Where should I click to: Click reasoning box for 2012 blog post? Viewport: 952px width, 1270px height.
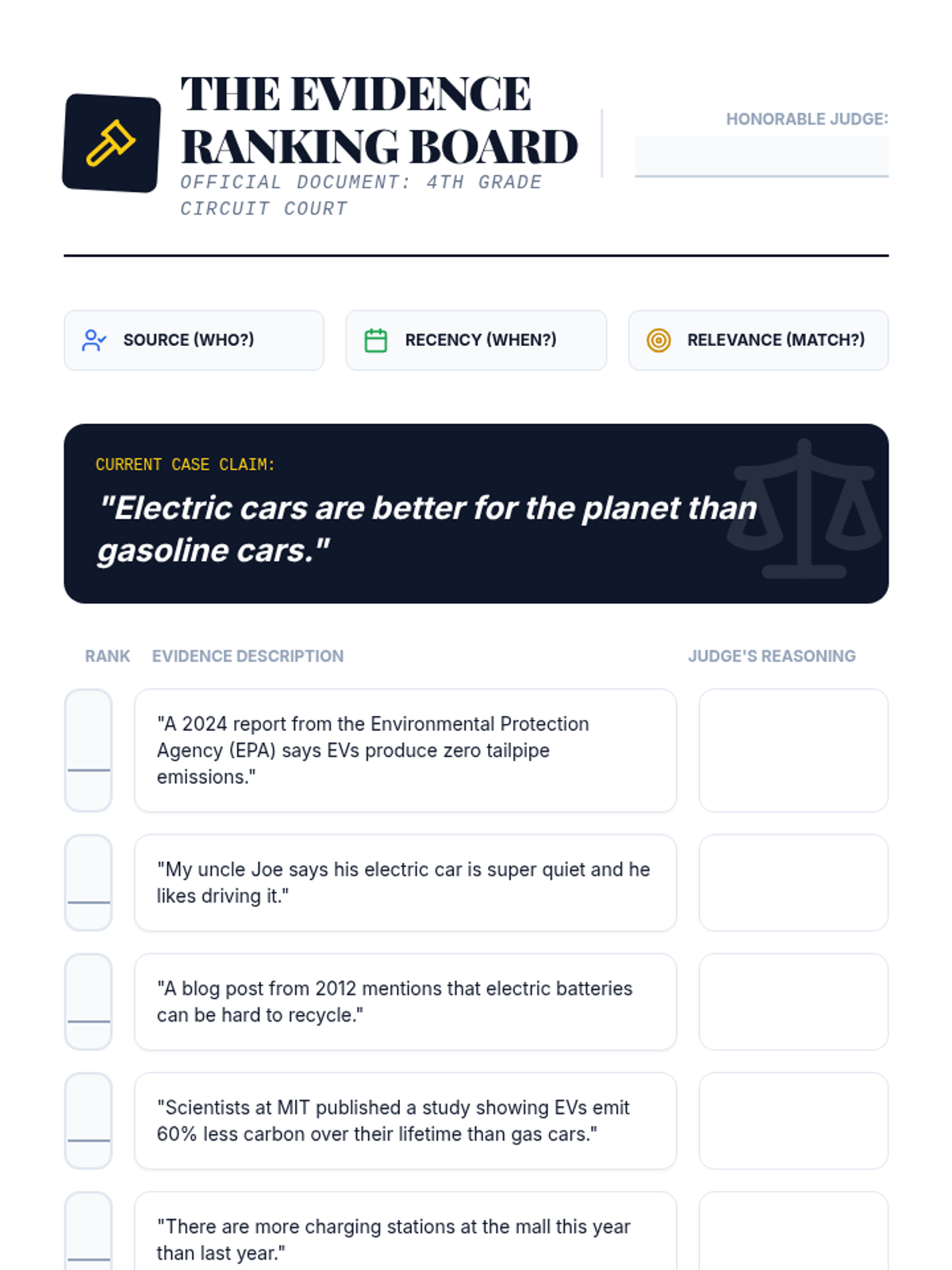pos(793,1001)
